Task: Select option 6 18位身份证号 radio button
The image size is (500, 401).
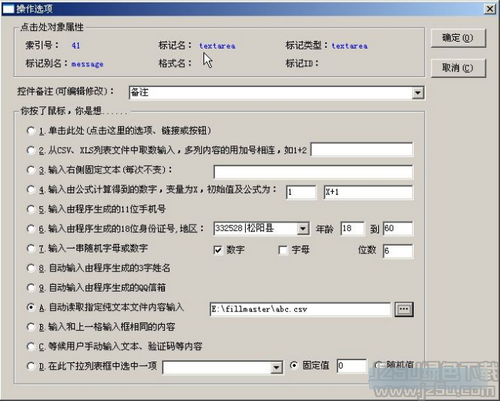Action: (30, 229)
